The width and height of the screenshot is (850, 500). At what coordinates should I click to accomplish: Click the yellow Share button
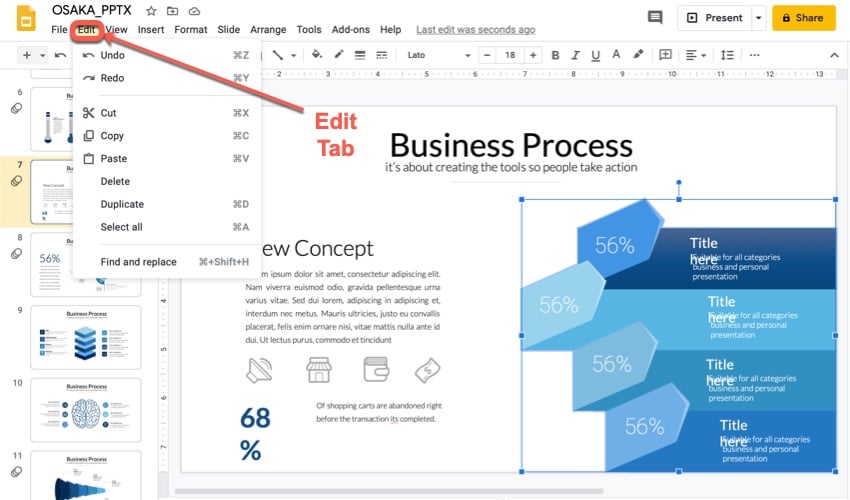[803, 18]
